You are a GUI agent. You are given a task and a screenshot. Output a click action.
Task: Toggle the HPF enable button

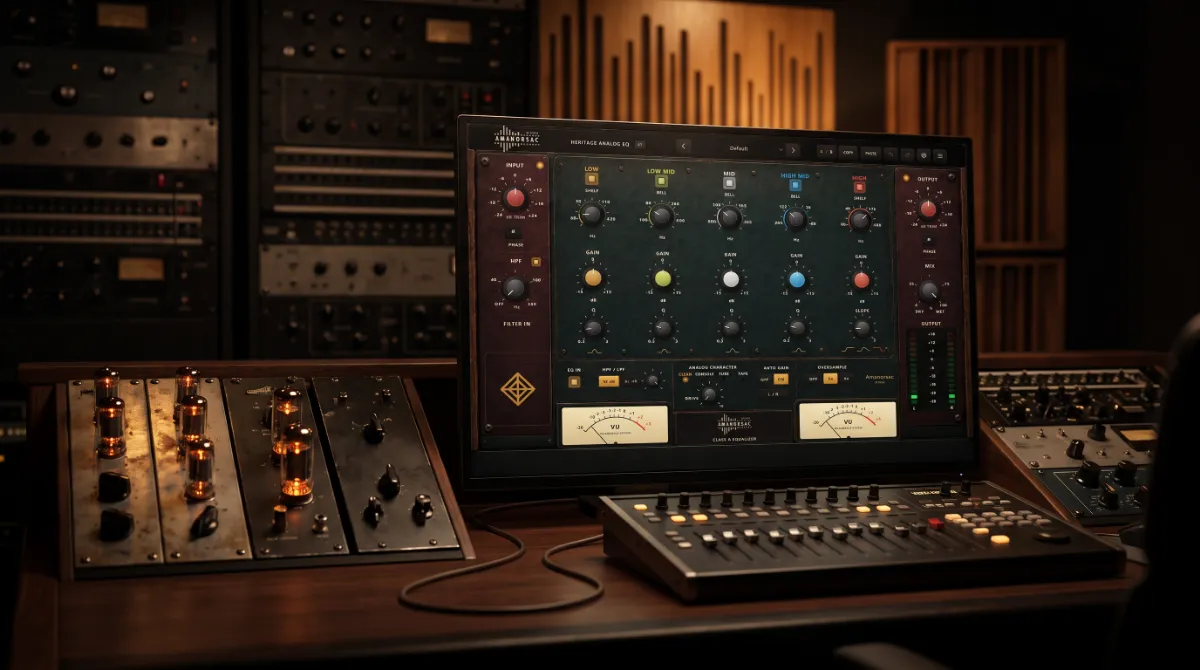click(x=536, y=262)
